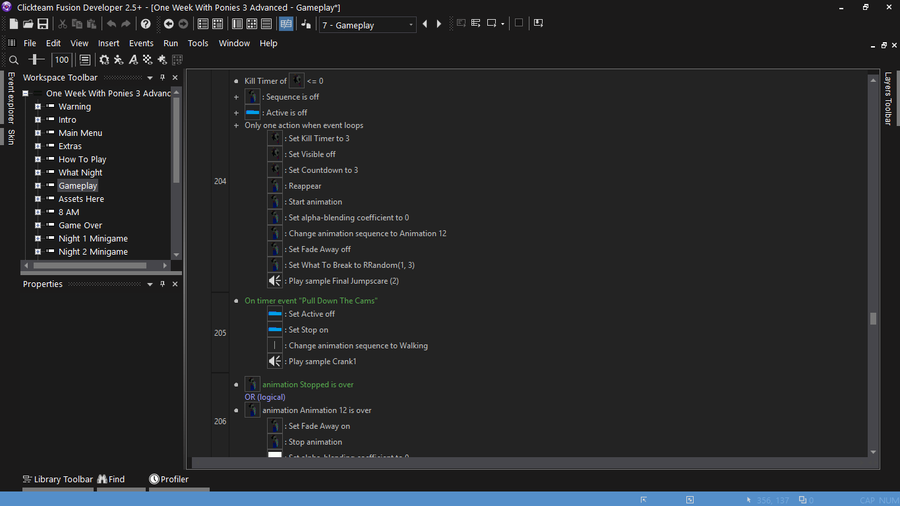Click the gear icon in event toolbar
Screen dimensions: 900x506
tap(104, 60)
